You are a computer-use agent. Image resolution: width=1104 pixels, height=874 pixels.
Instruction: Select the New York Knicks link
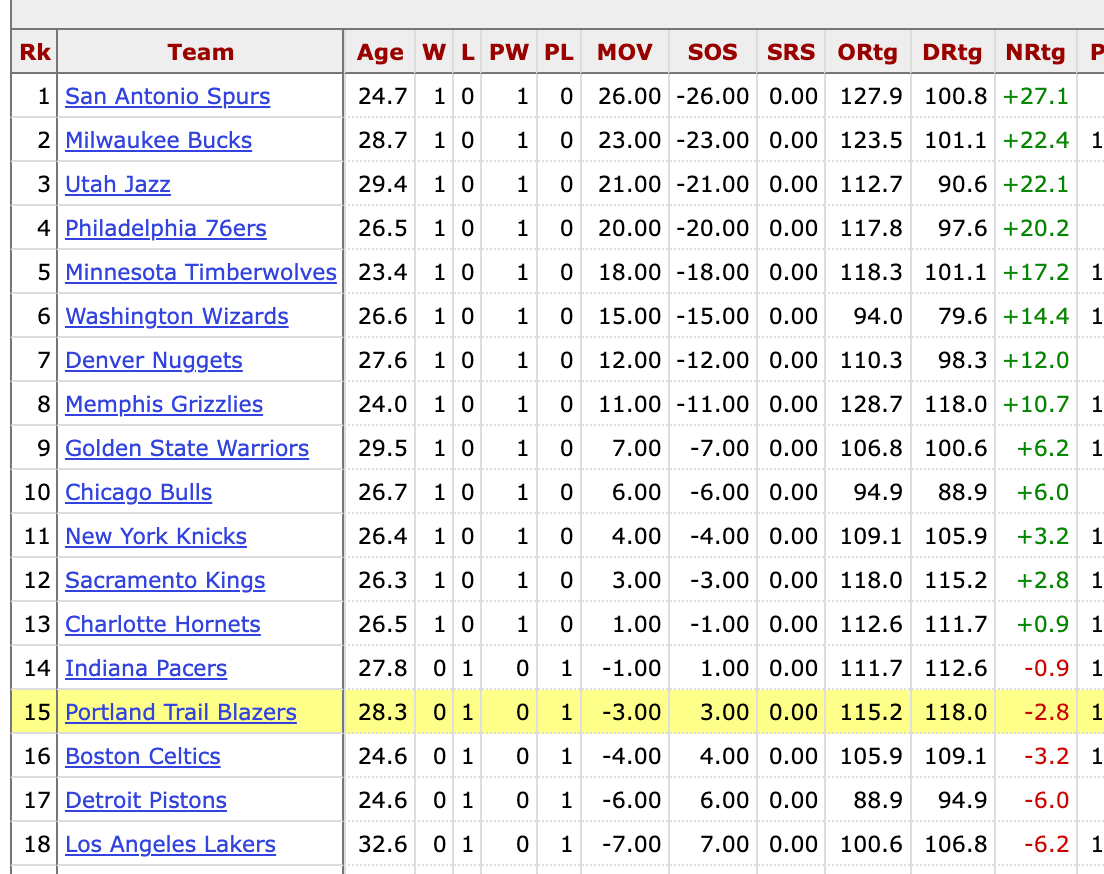(155, 536)
